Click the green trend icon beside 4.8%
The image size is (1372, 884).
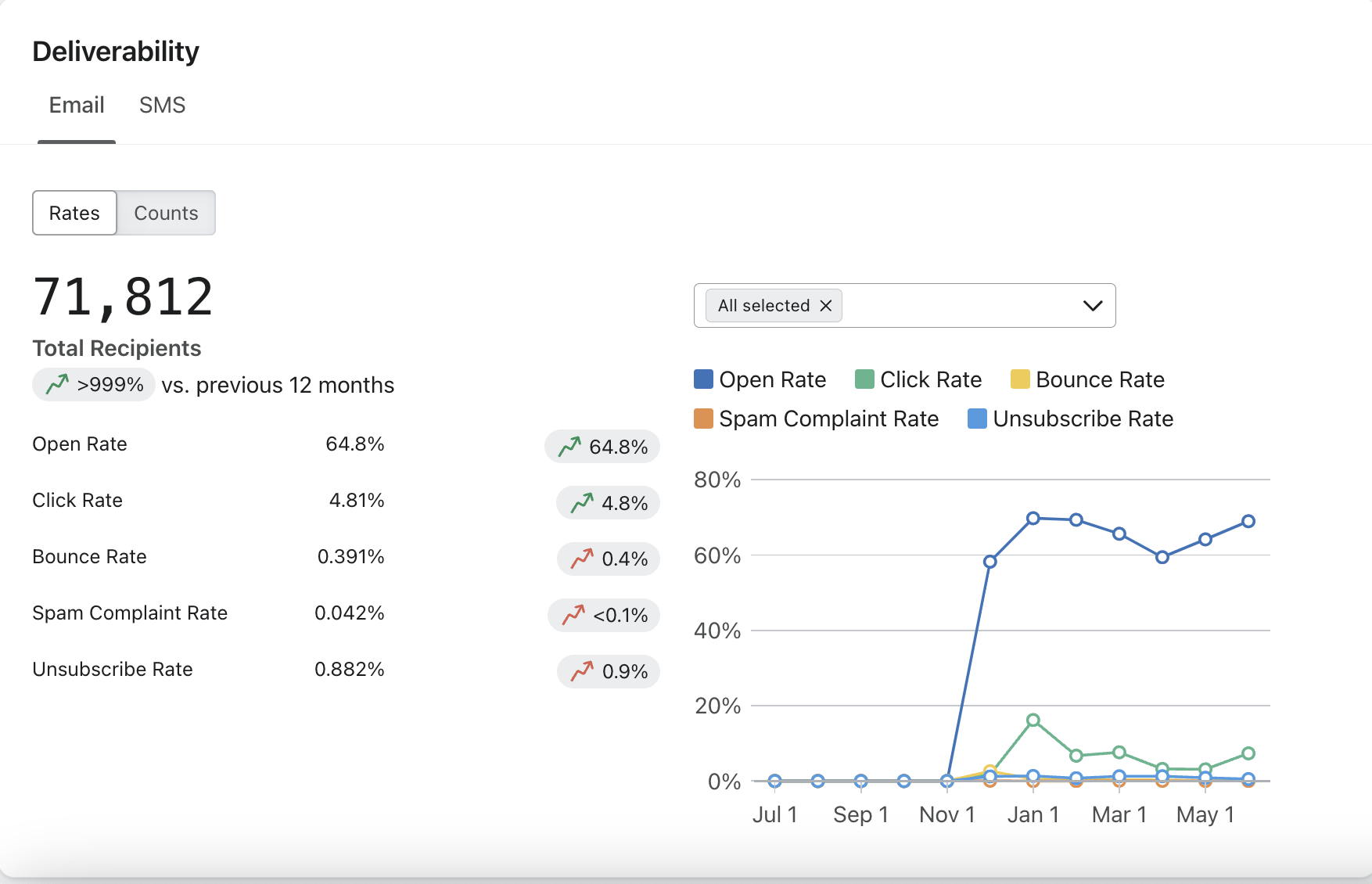(582, 502)
